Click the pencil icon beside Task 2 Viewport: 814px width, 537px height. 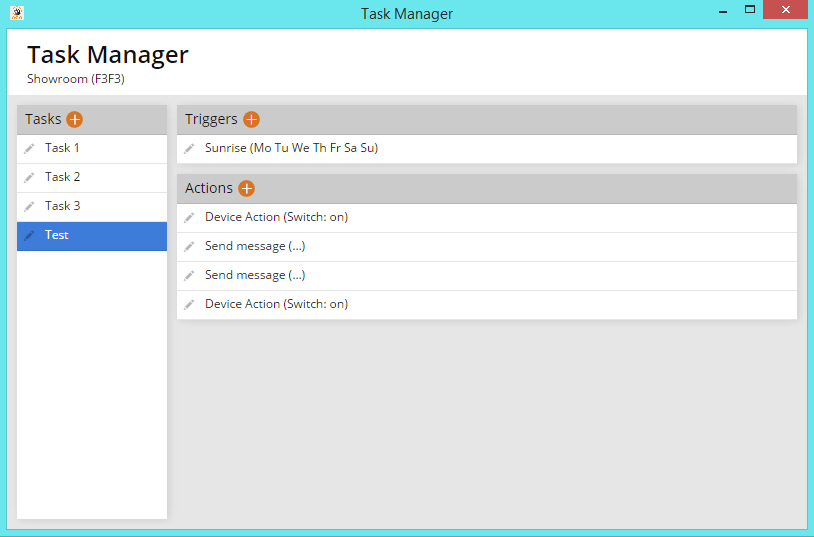30,178
